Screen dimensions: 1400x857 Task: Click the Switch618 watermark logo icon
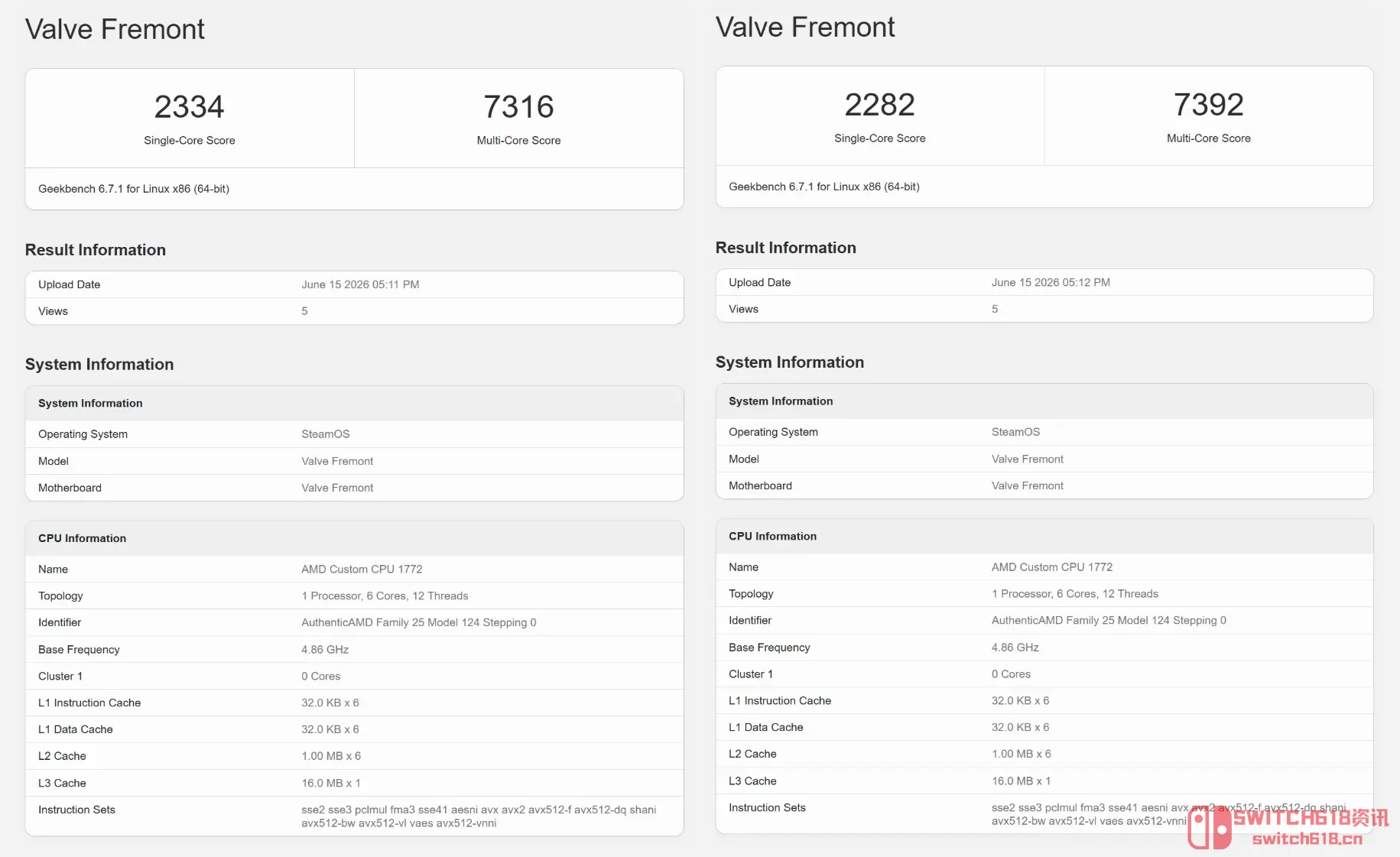[x=1210, y=829]
